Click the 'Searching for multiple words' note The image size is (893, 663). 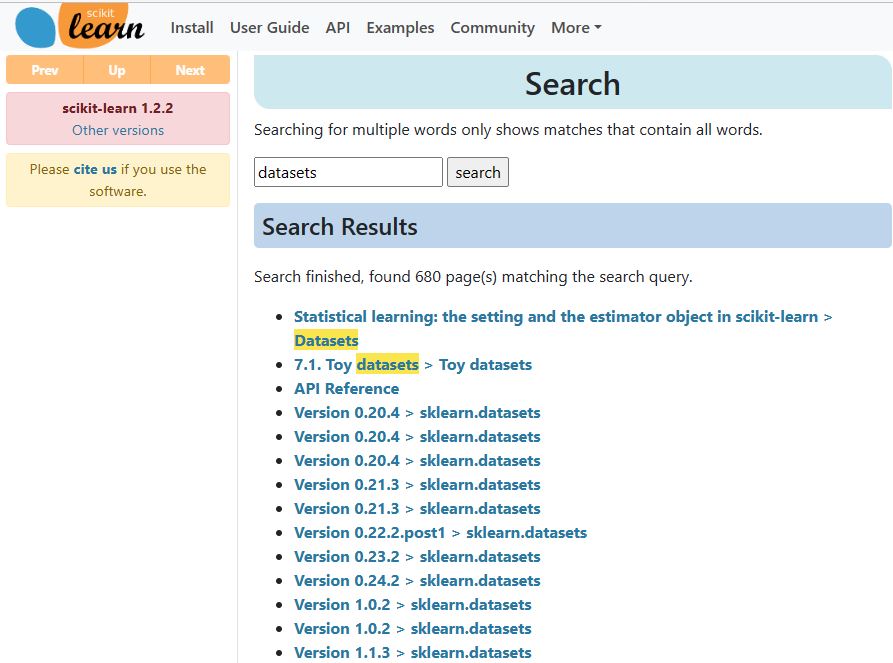(508, 130)
